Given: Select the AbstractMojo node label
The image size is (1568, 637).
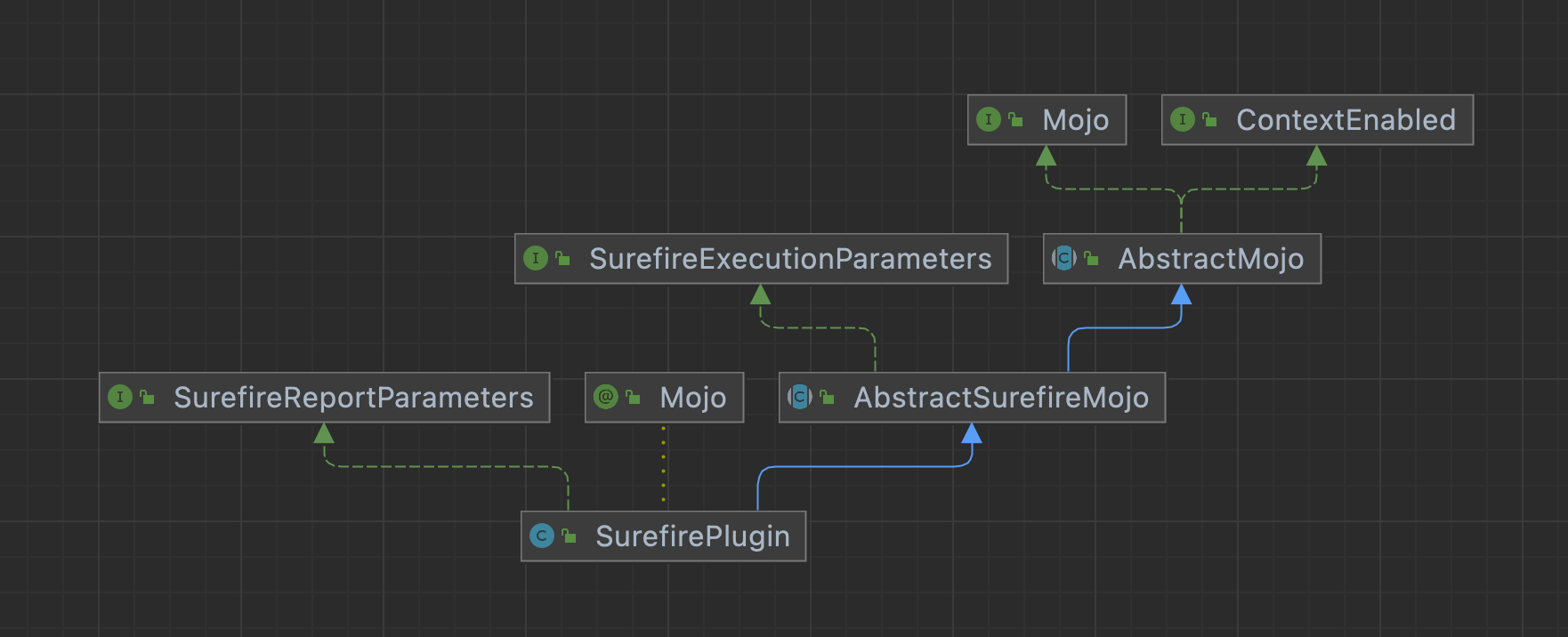Looking at the screenshot, I should (x=1210, y=259).
